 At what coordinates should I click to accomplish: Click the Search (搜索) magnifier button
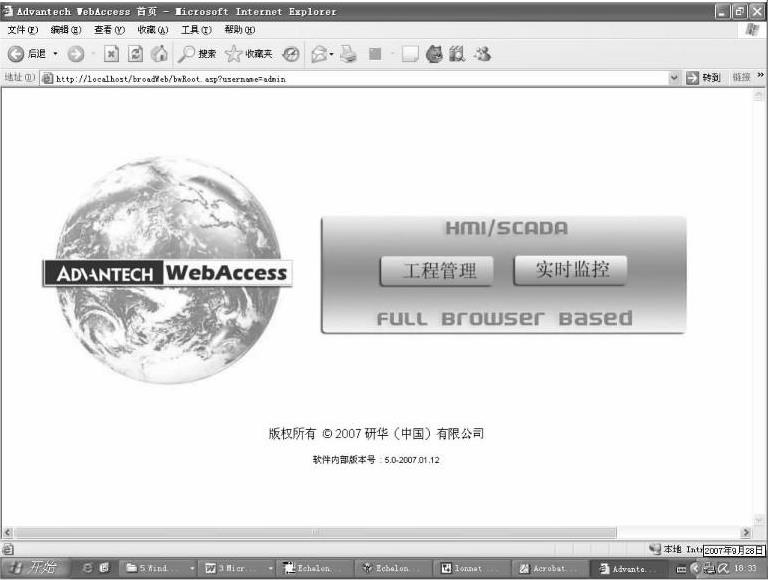[x=196, y=53]
